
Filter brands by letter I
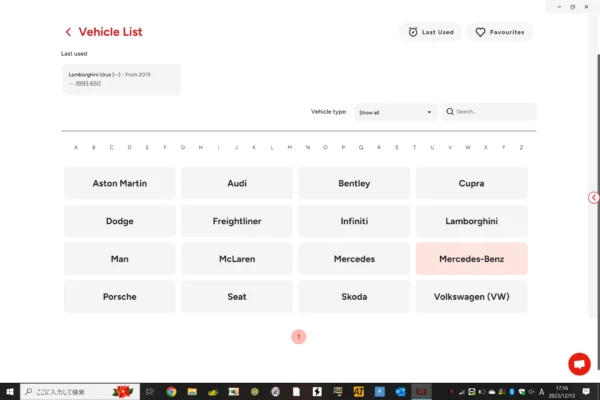[218, 147]
